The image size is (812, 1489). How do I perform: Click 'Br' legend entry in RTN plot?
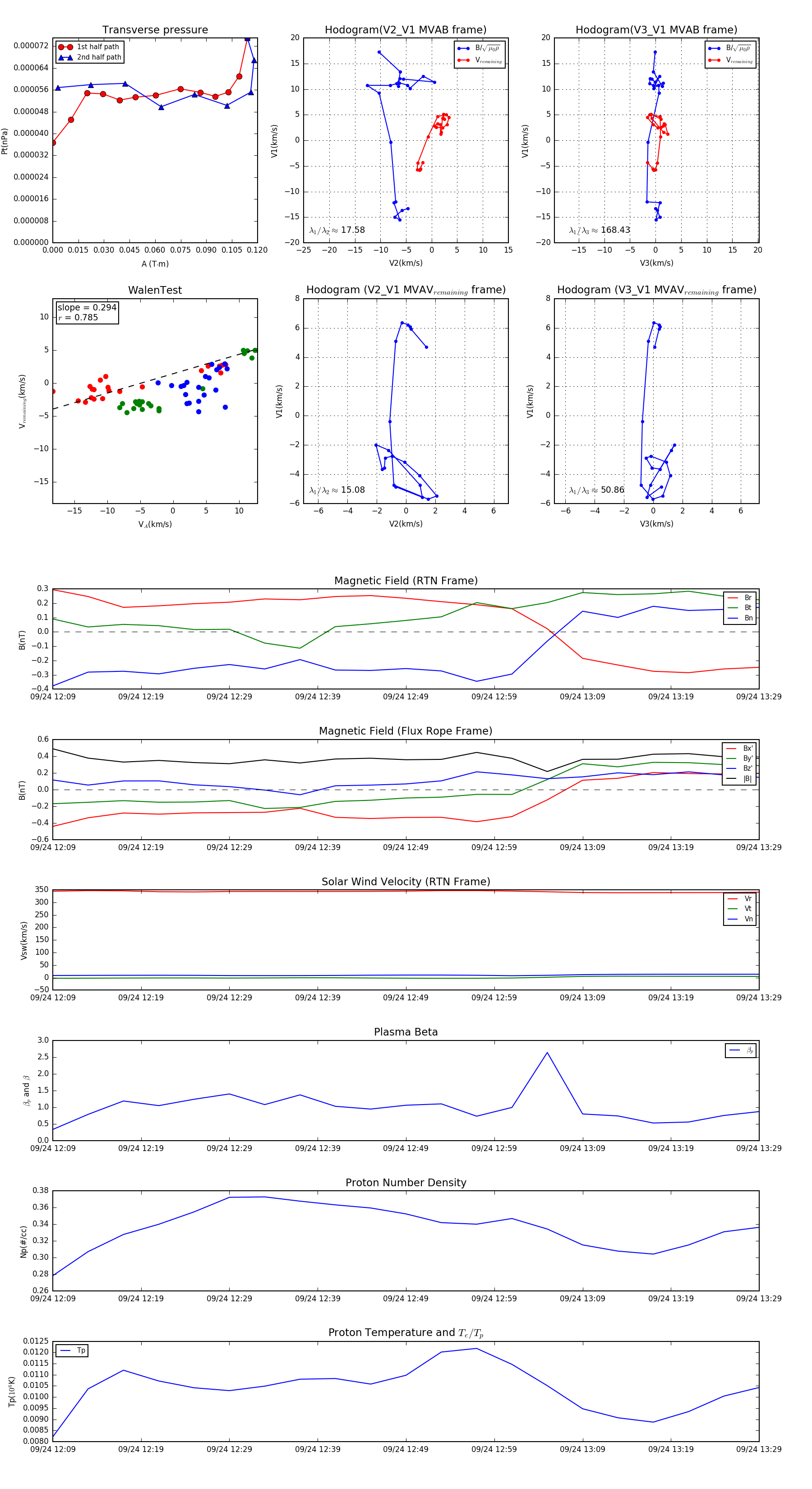(x=740, y=598)
